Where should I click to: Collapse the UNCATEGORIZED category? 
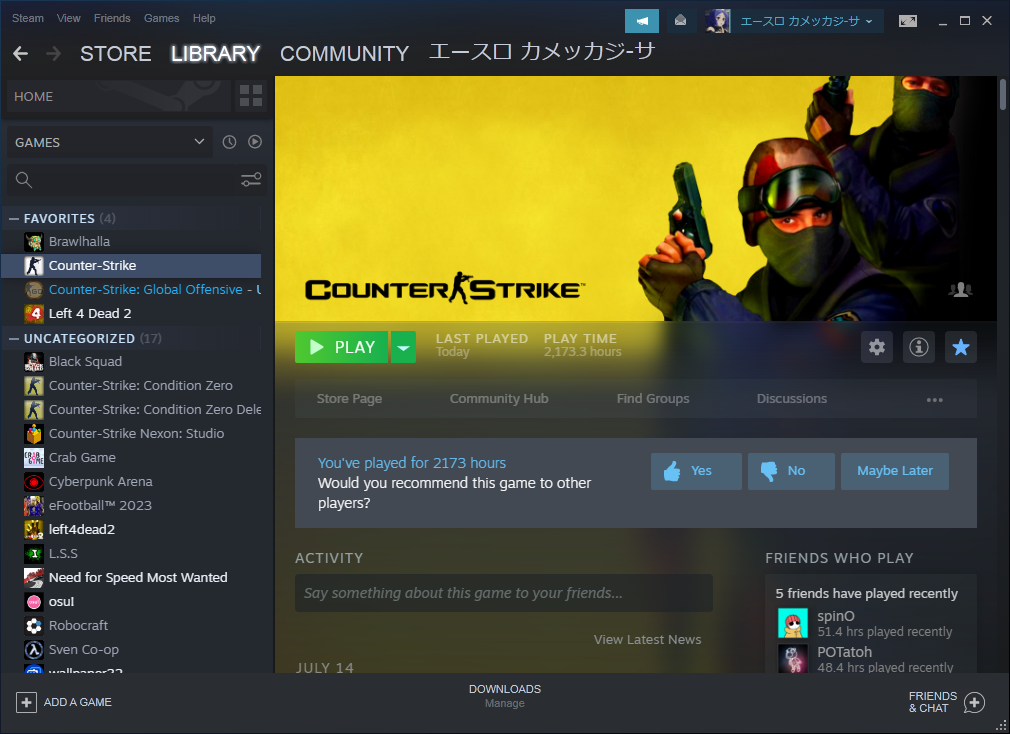(x=13, y=338)
